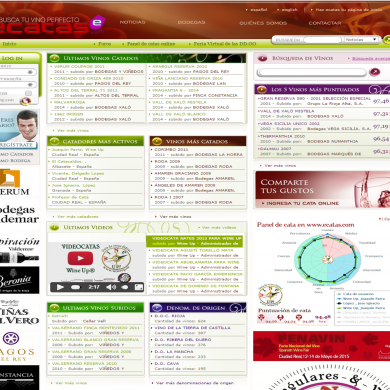Toggle the remember-me checkbox in Log in
The width and height of the screenshot is (390, 390).
pyautogui.click(x=29, y=93)
